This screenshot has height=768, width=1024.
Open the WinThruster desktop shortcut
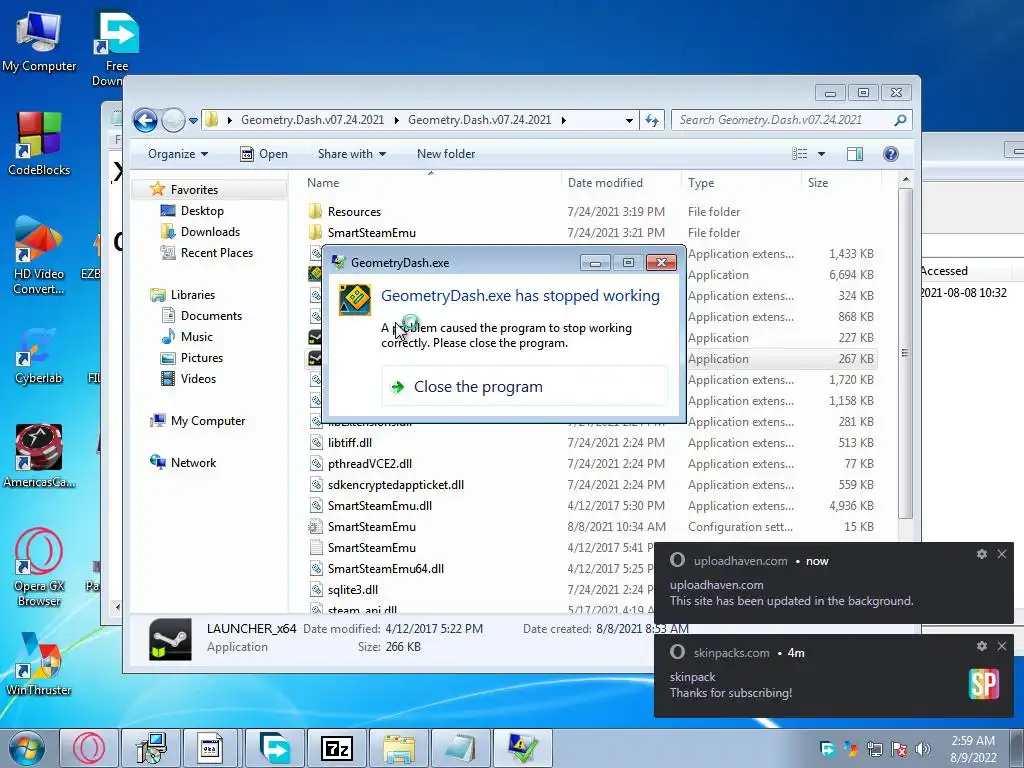[x=39, y=664]
